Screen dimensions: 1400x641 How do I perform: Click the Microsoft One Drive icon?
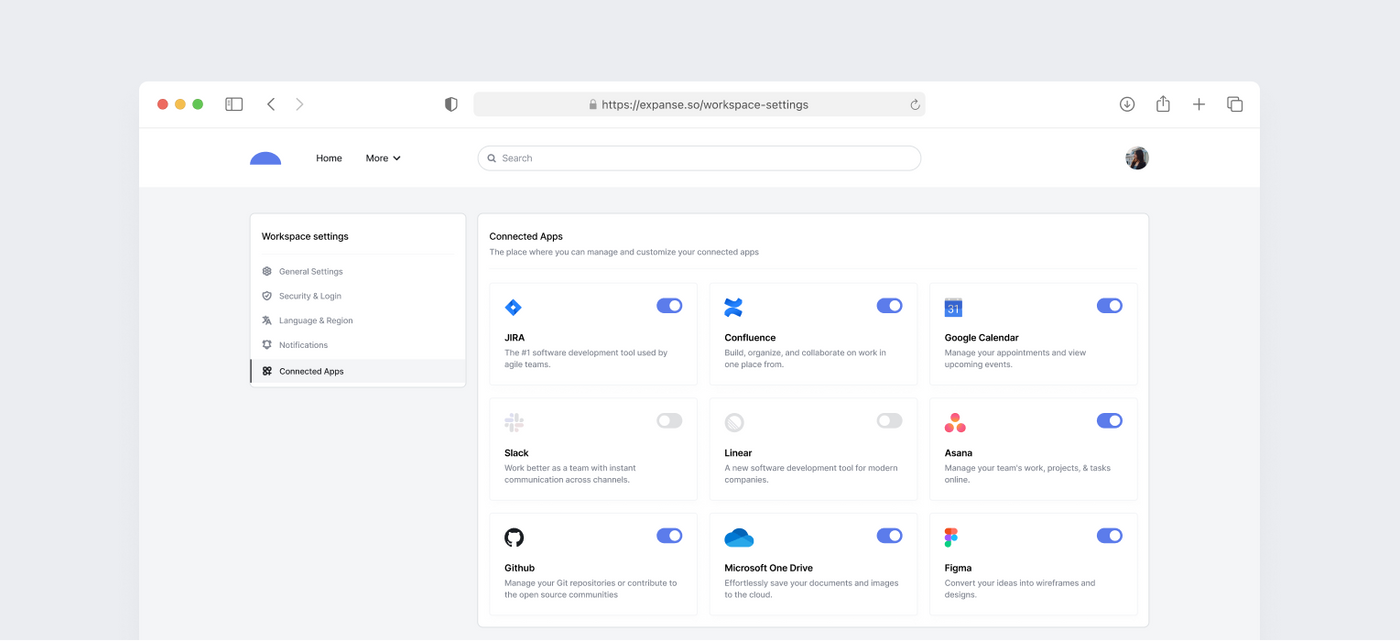[738, 536]
